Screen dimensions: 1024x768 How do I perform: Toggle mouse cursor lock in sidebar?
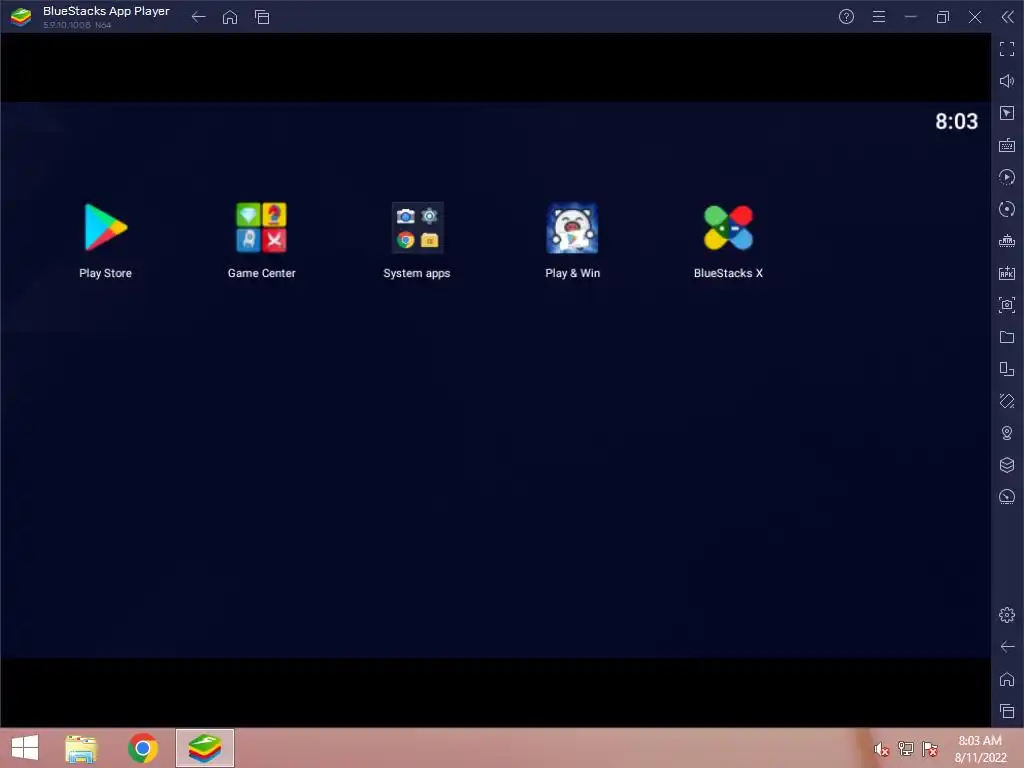pyautogui.click(x=1007, y=113)
